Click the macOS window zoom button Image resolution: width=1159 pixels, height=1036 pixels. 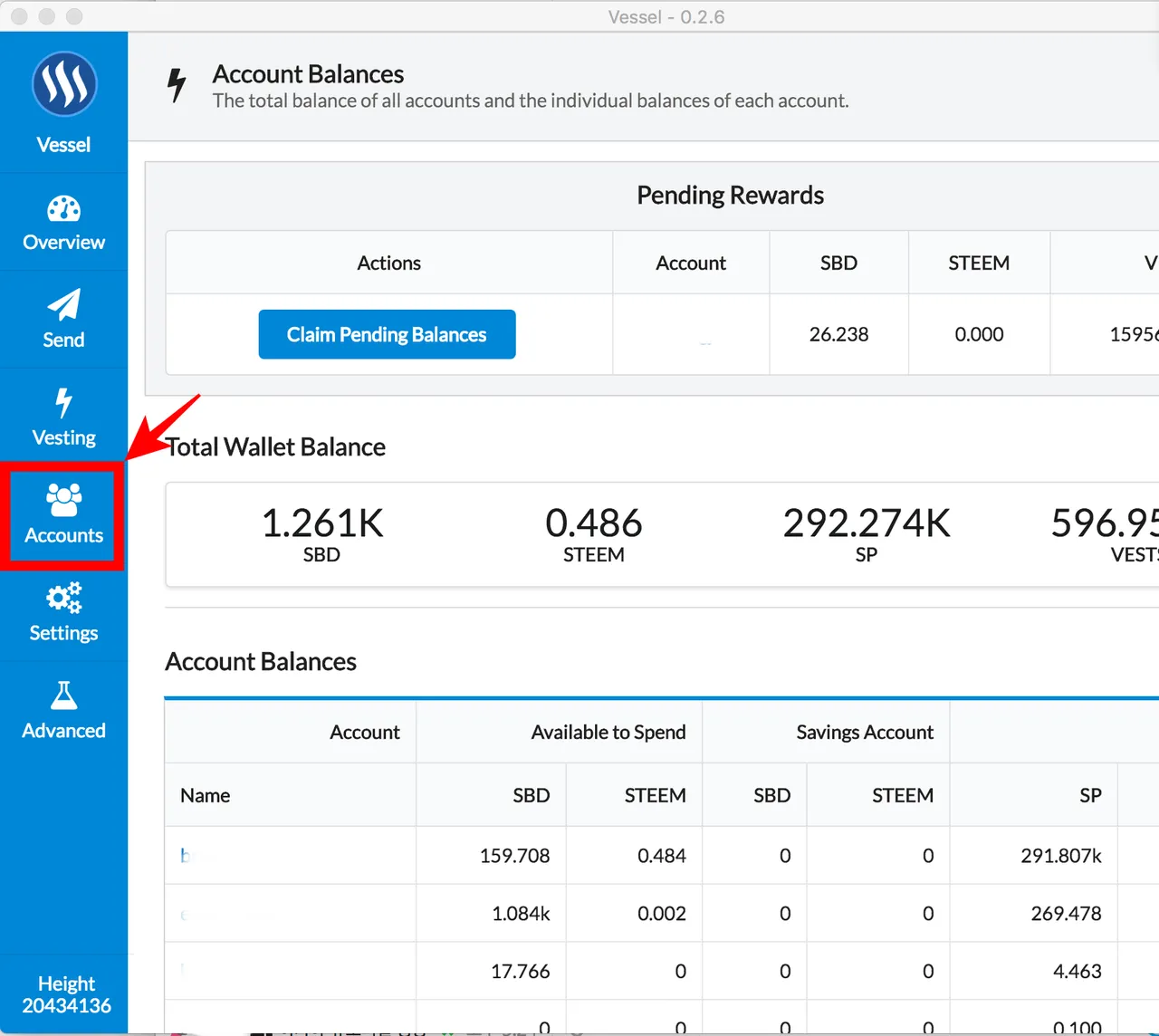pyautogui.click(x=74, y=16)
